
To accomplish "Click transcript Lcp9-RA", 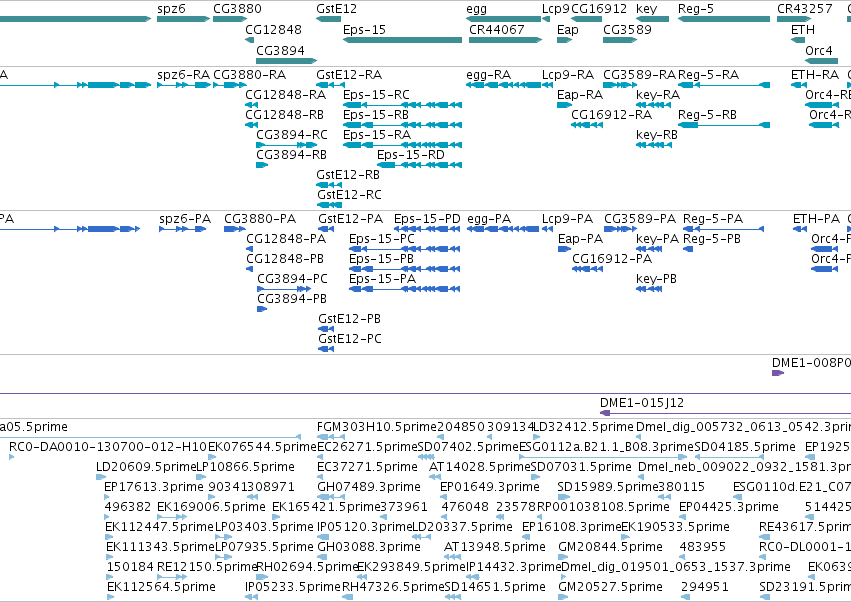I will tap(547, 85).
